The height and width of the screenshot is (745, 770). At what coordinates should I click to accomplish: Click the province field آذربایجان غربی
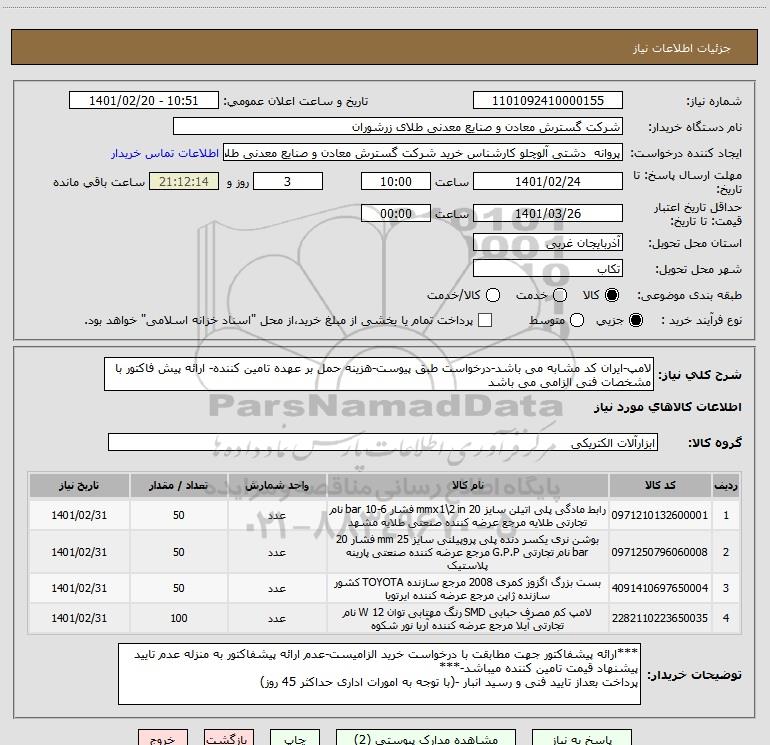point(548,243)
